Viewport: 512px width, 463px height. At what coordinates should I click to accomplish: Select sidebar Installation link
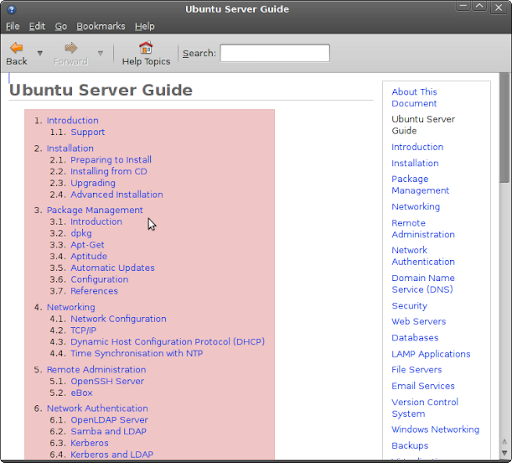click(415, 163)
